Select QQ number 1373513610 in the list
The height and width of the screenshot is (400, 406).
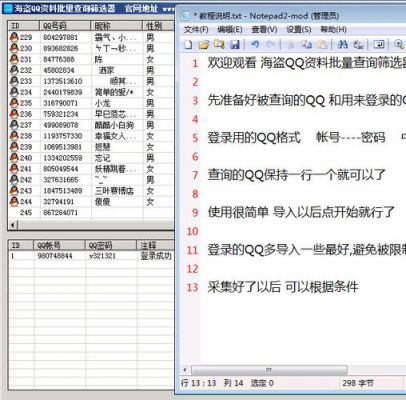(x=63, y=81)
